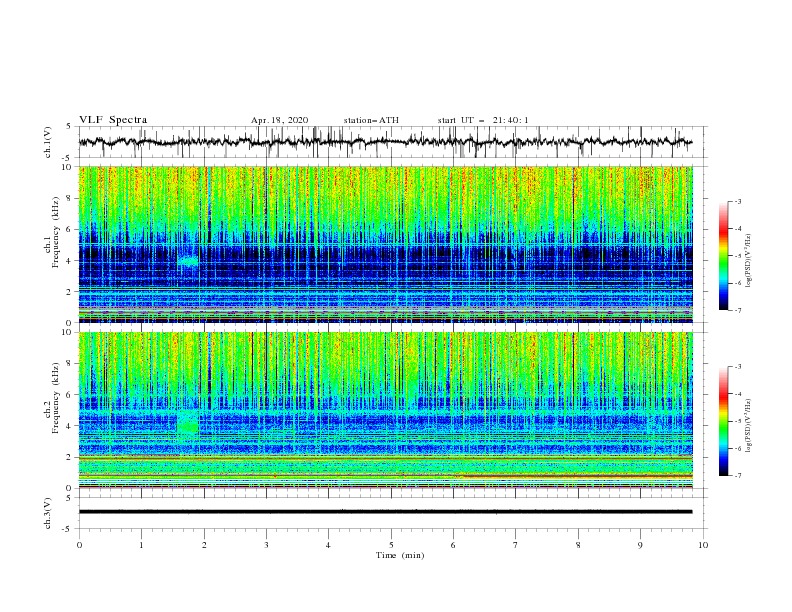Click the "4" kHz tick on ch.1 frequency axis
Image resolution: width=792 pixels, height=612 pixels.
(x=71, y=261)
